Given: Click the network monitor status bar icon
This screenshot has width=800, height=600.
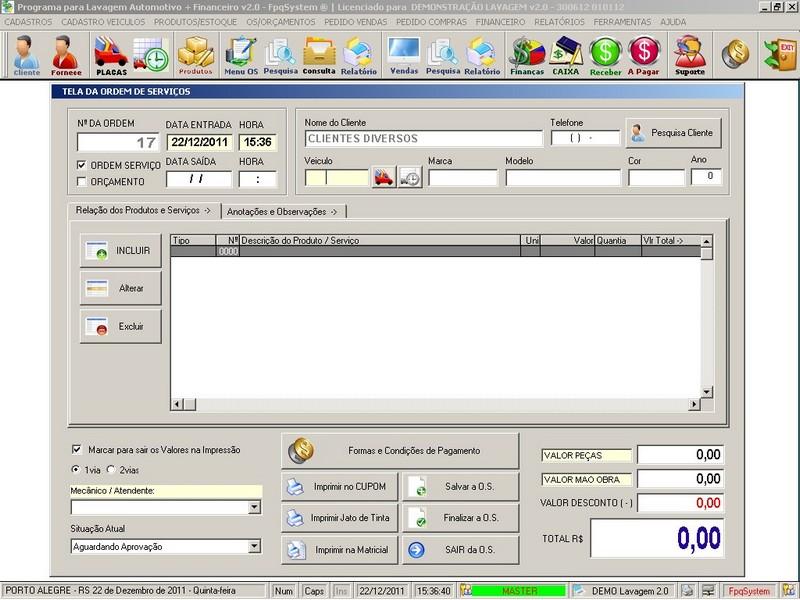Looking at the screenshot, I should (x=709, y=590).
